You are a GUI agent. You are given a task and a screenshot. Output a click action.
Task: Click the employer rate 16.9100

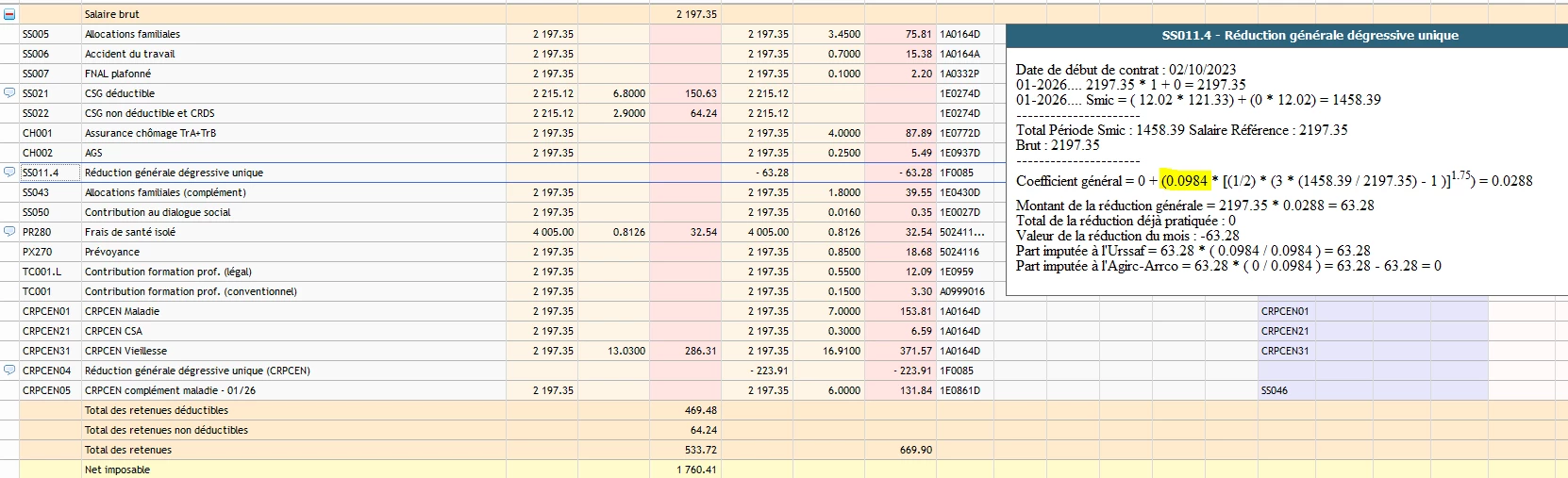pyautogui.click(x=842, y=351)
